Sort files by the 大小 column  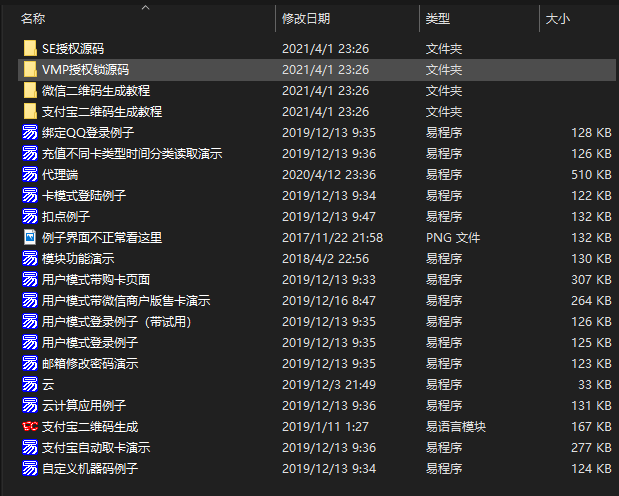(x=557, y=19)
